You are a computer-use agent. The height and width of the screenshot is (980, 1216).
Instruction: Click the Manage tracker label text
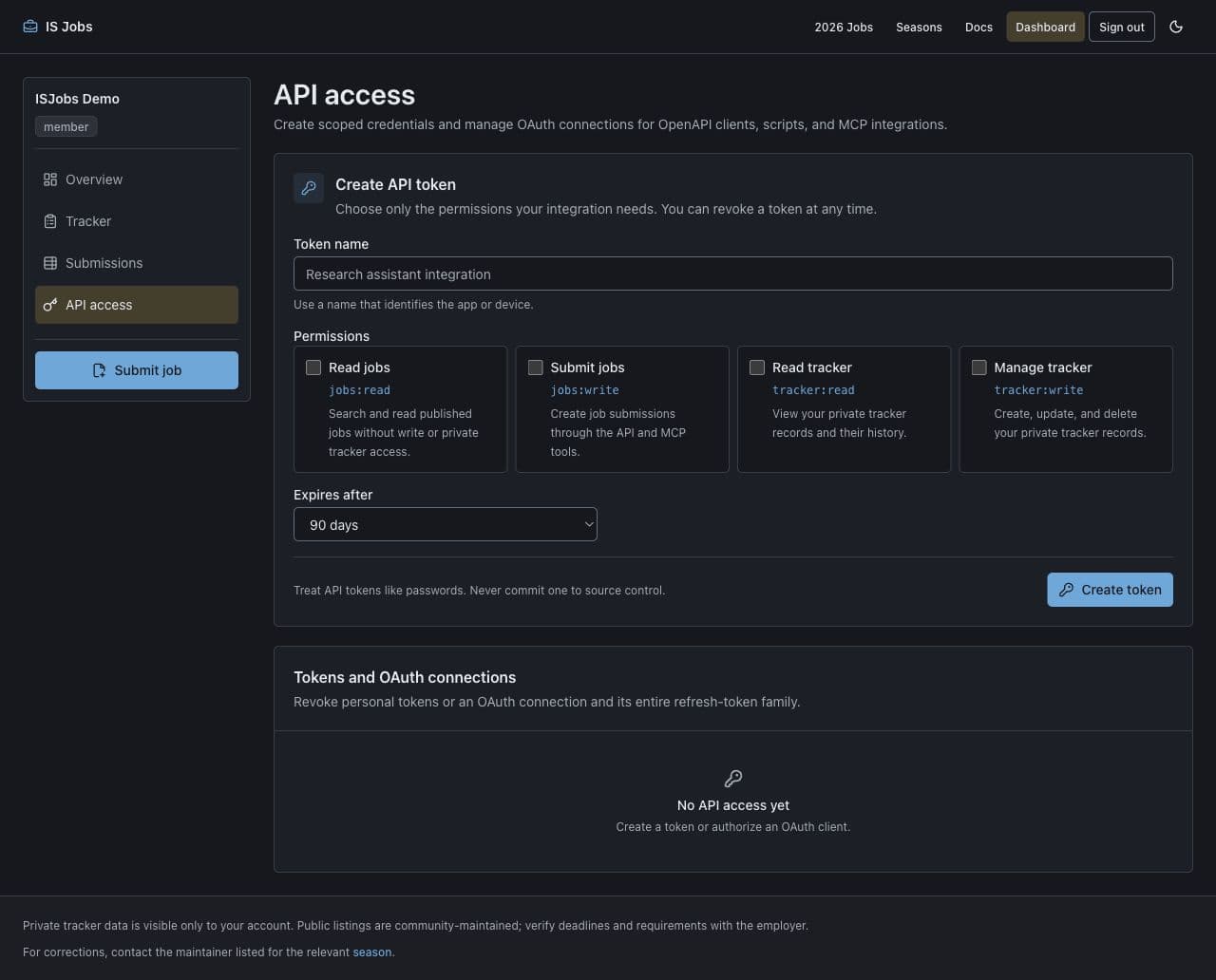pyautogui.click(x=1043, y=367)
